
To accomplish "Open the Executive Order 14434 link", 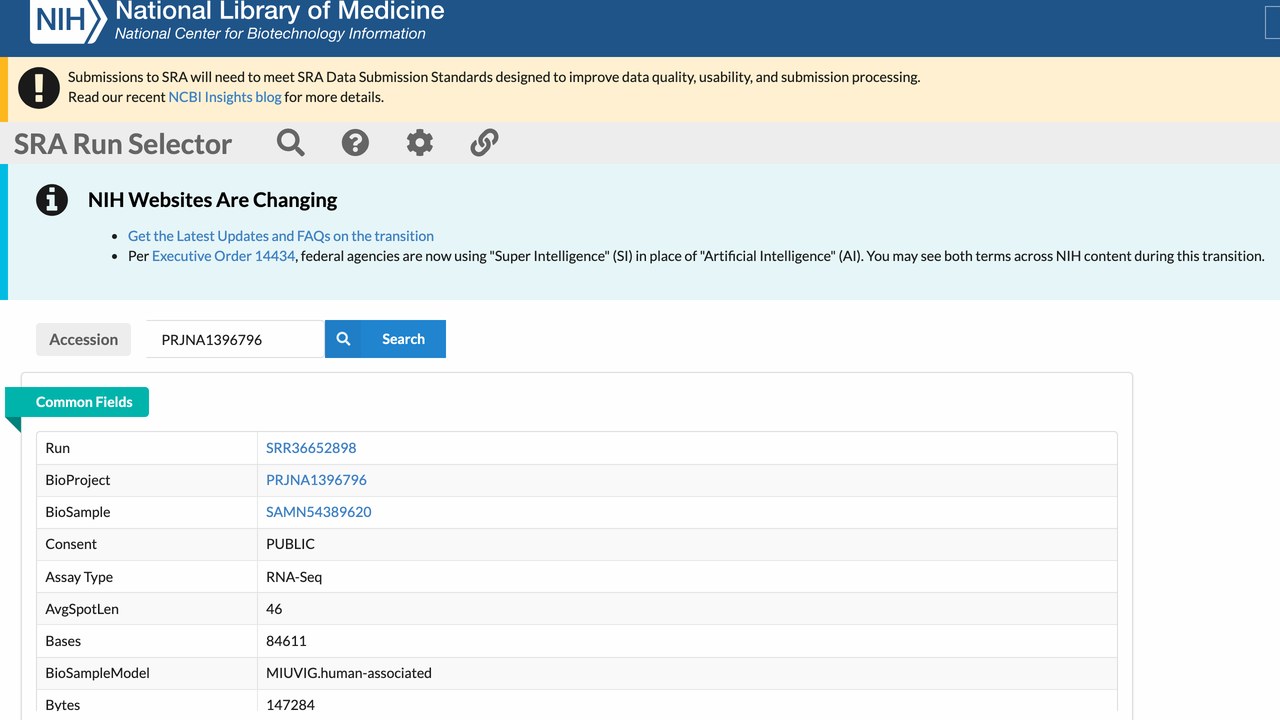I will 224,256.
